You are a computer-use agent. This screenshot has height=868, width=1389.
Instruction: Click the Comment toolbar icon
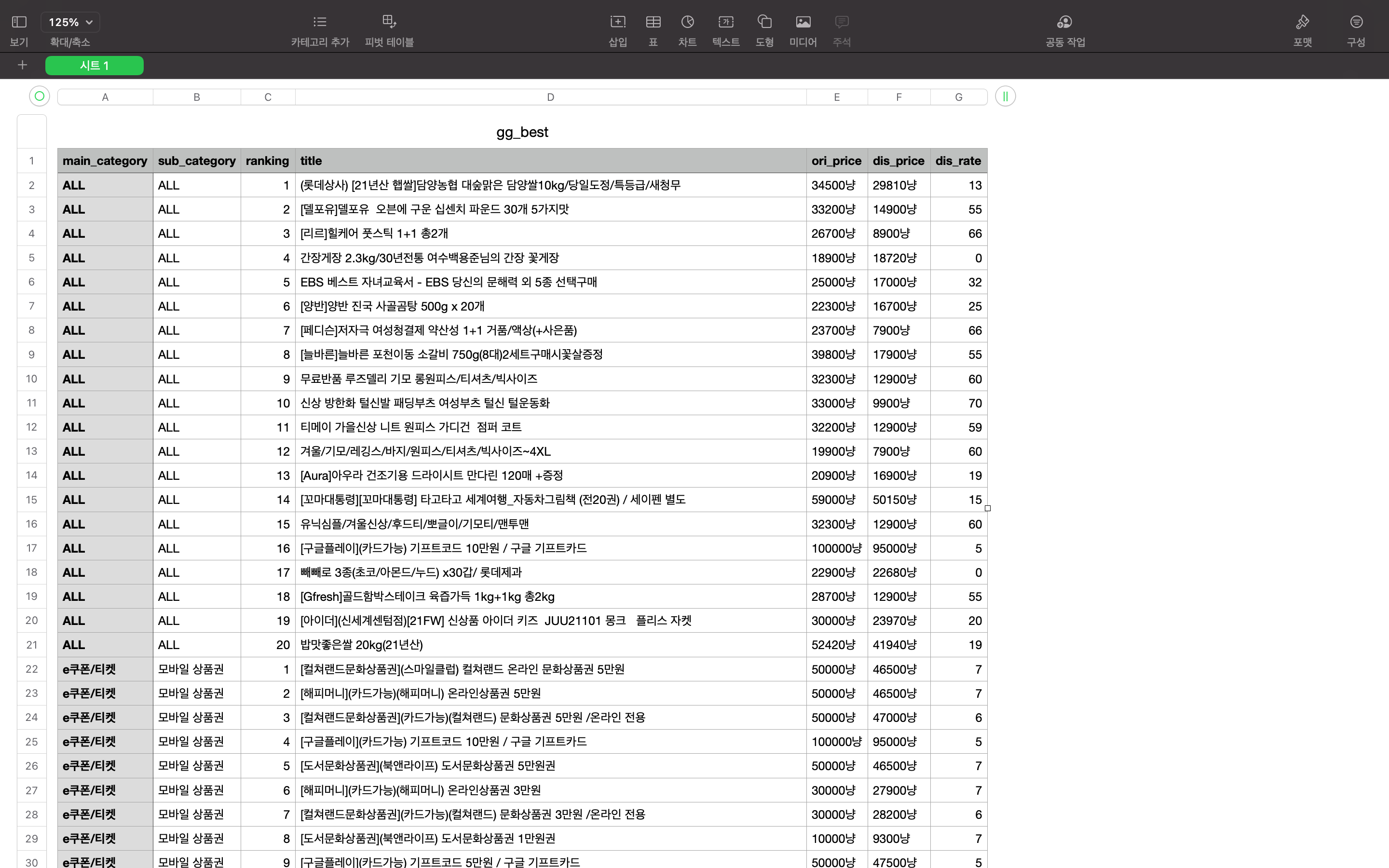pyautogui.click(x=842, y=22)
